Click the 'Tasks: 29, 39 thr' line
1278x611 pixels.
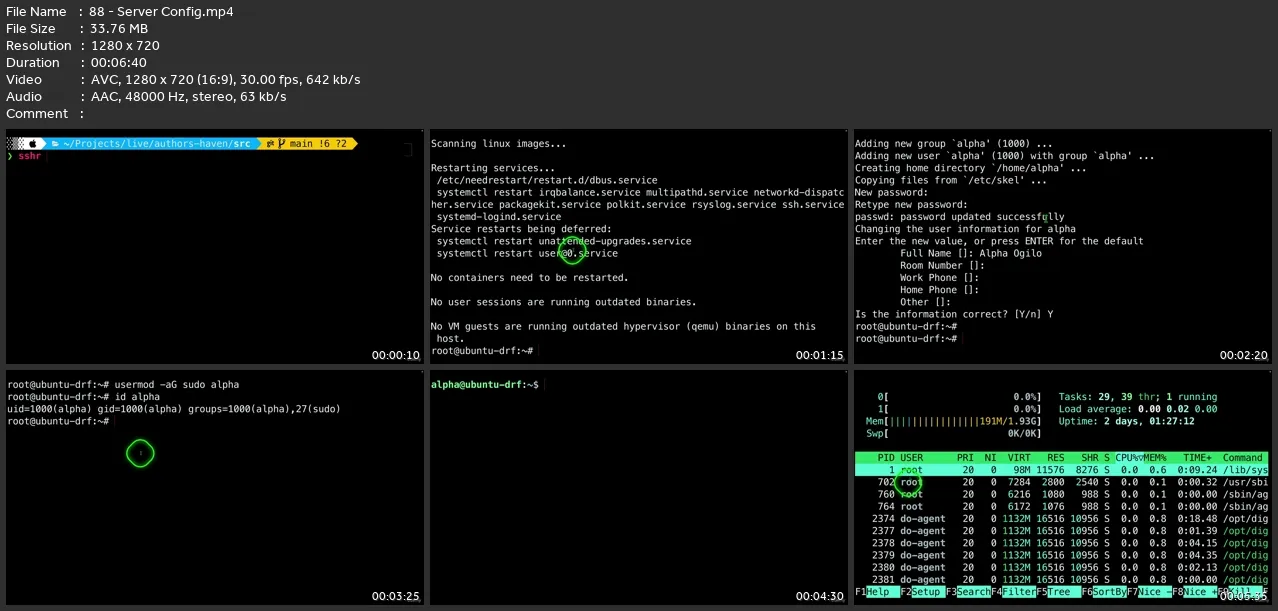pyautogui.click(x=1138, y=397)
